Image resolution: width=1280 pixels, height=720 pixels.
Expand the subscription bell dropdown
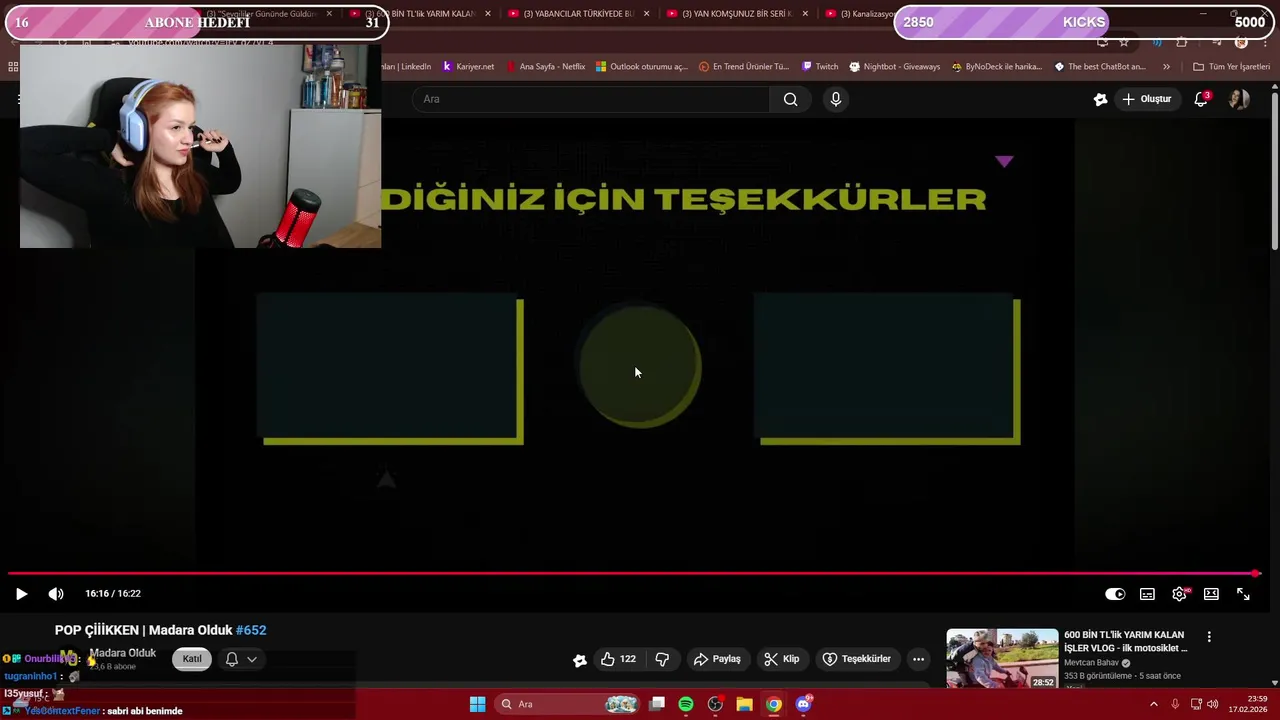click(241, 659)
